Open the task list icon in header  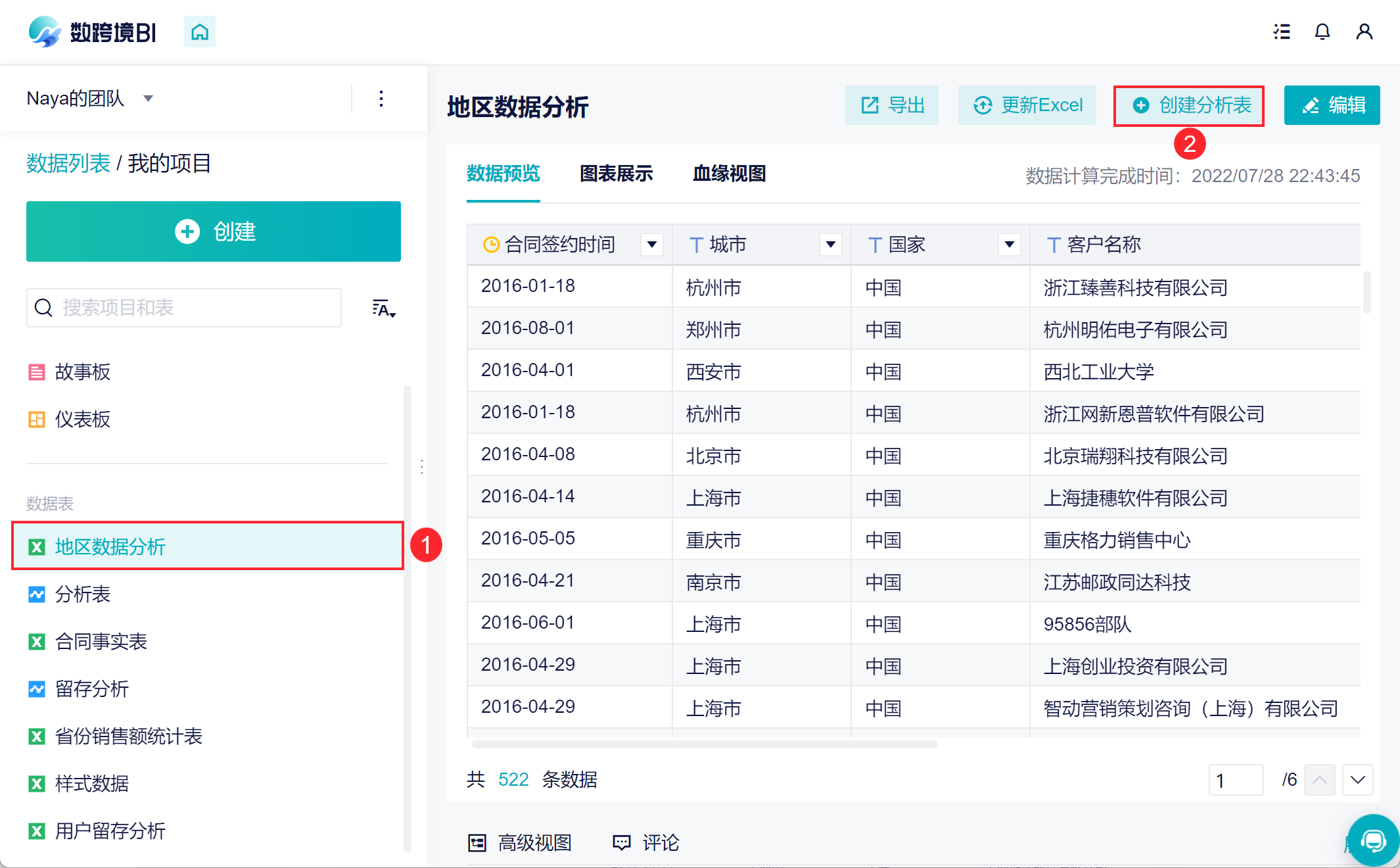[x=1282, y=32]
